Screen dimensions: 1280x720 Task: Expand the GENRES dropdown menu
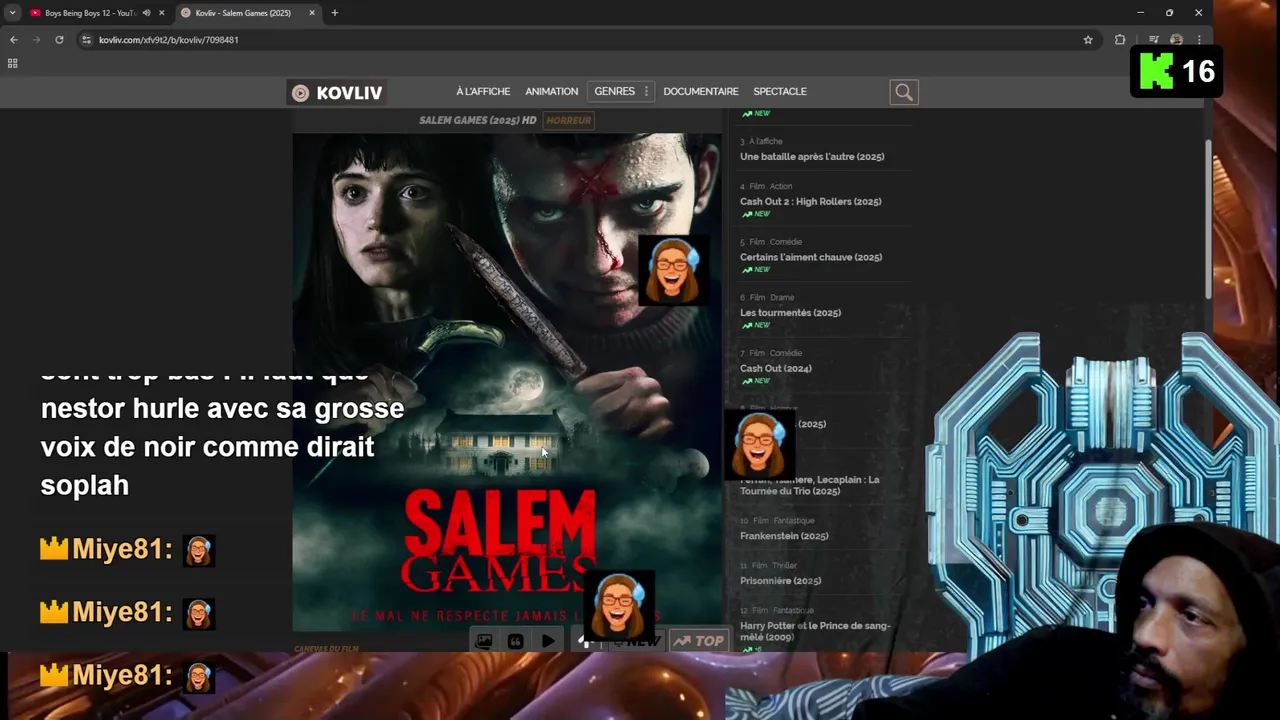[621, 91]
